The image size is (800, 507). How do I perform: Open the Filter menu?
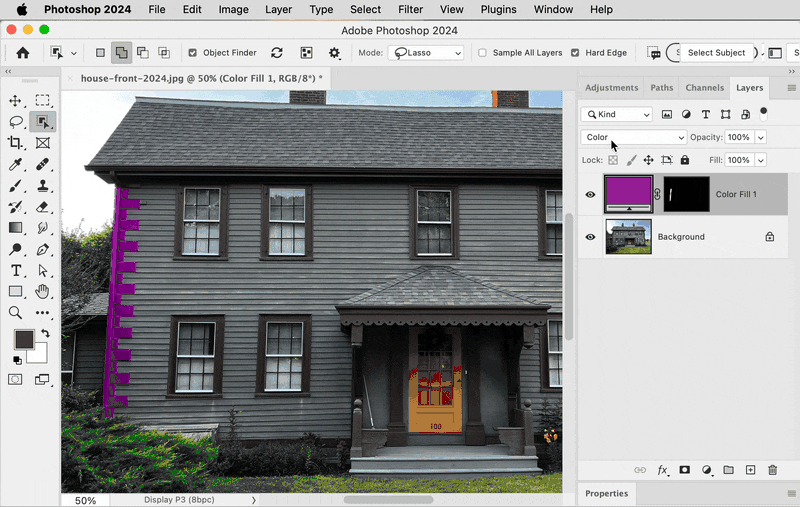pyautogui.click(x=412, y=9)
